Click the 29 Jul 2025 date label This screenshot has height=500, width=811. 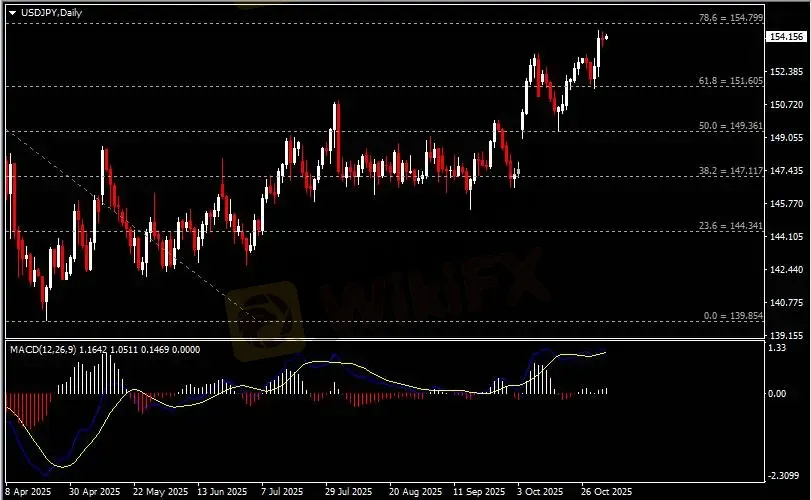pyautogui.click(x=349, y=492)
